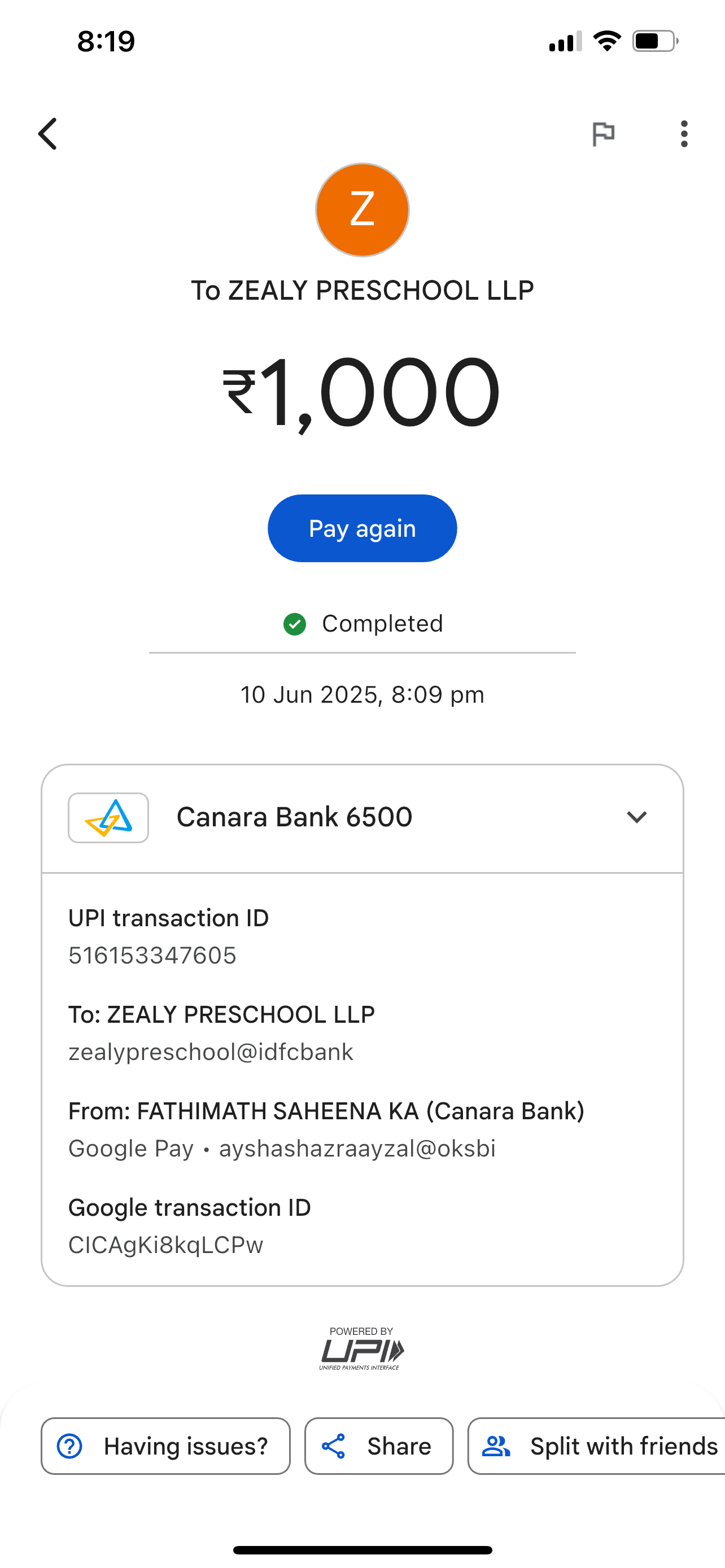
Task: Tap the question mark help icon
Action: (x=69, y=1446)
